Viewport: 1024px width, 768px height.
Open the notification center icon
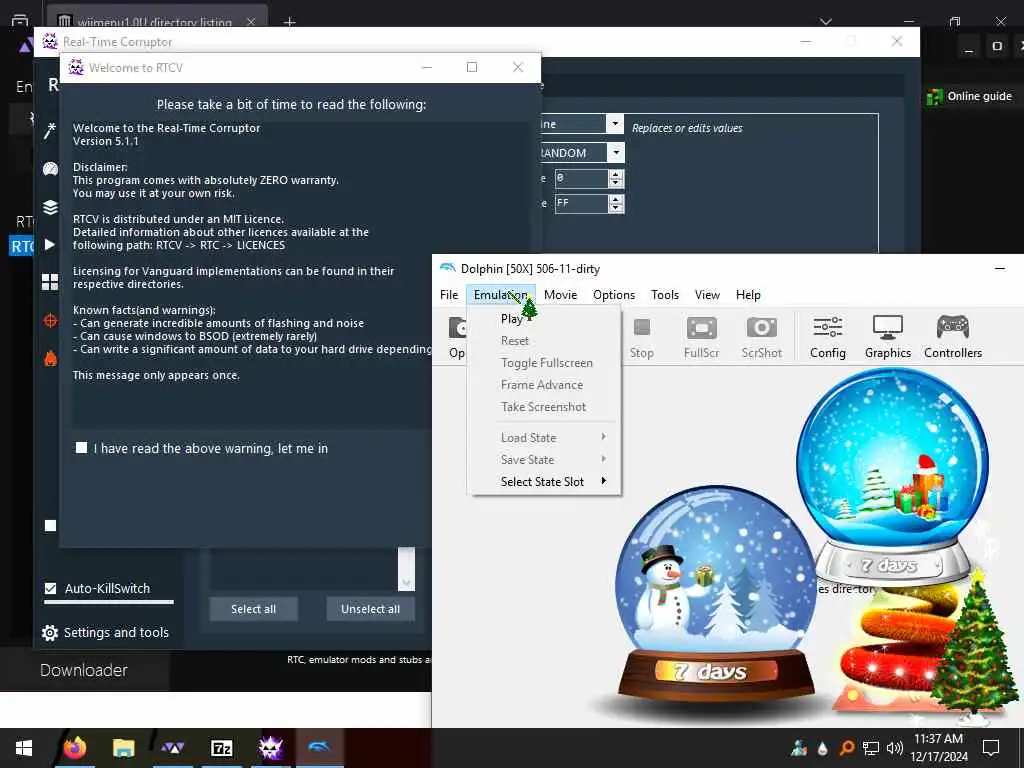click(991, 748)
